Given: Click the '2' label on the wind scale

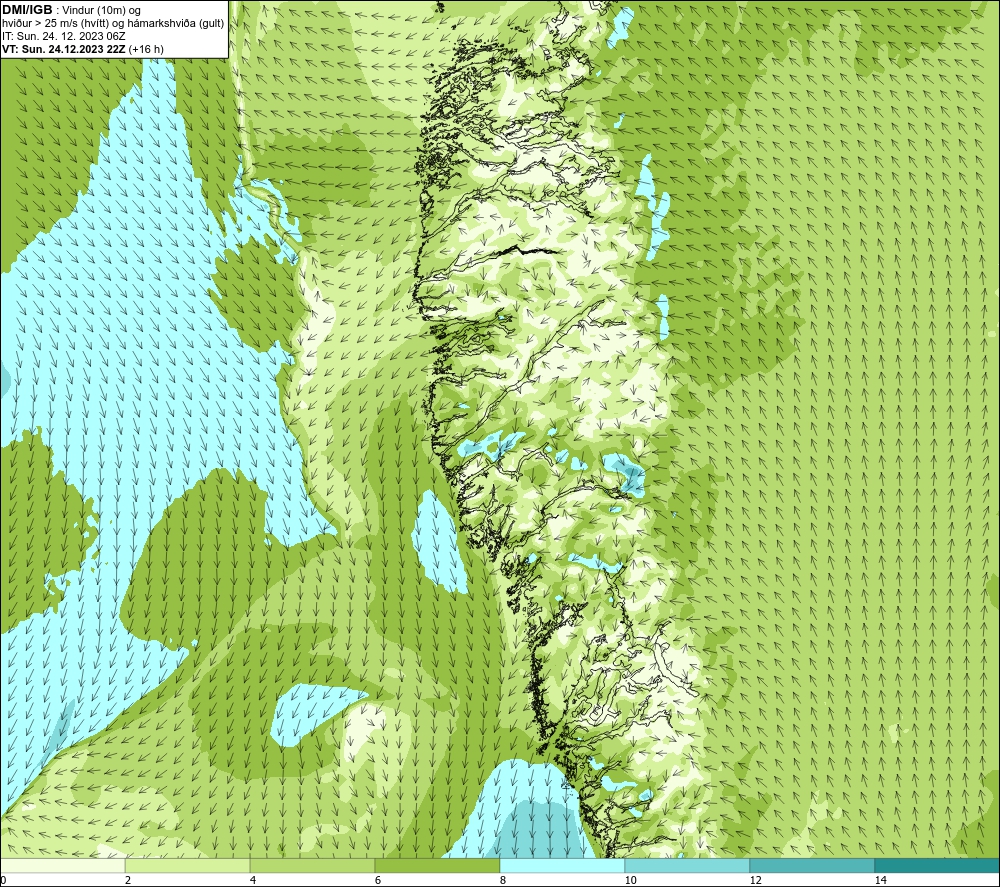Looking at the screenshot, I should 128,880.
